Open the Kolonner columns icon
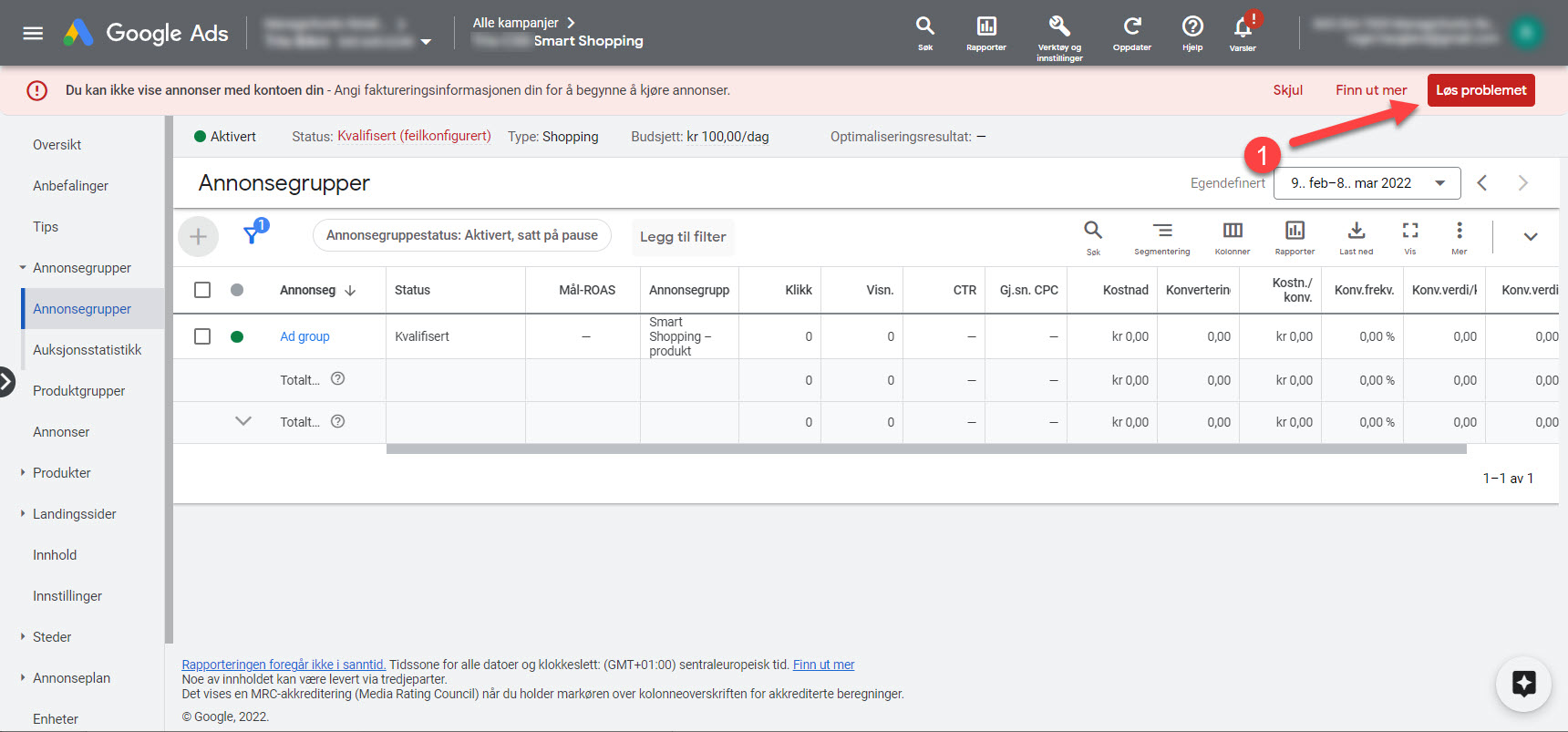 tap(1233, 236)
